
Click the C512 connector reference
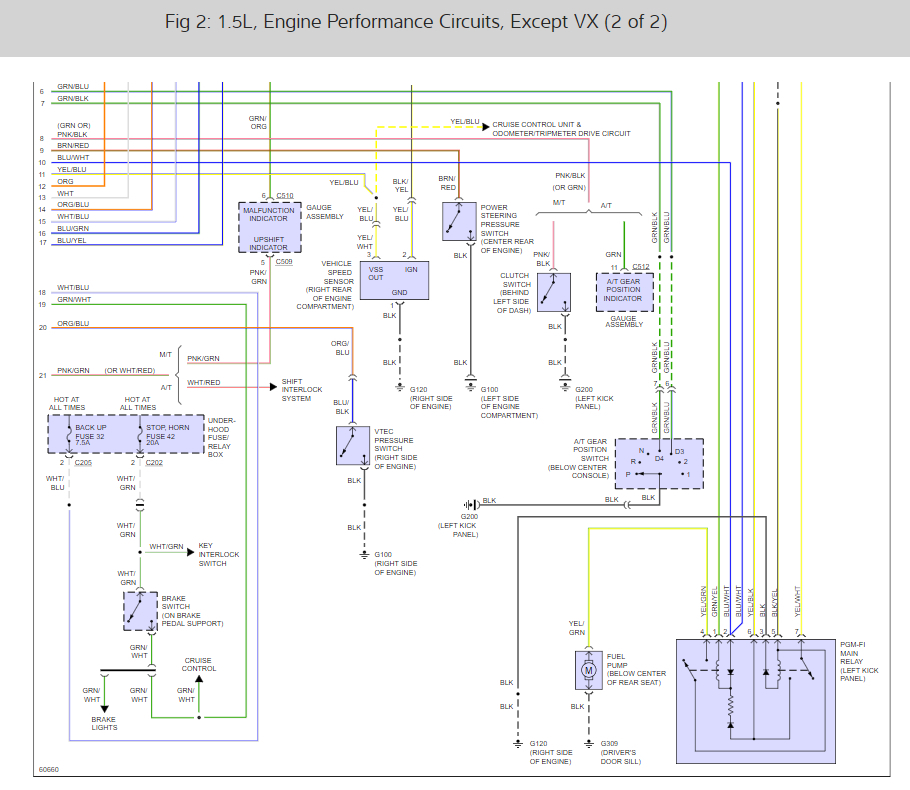(641, 267)
